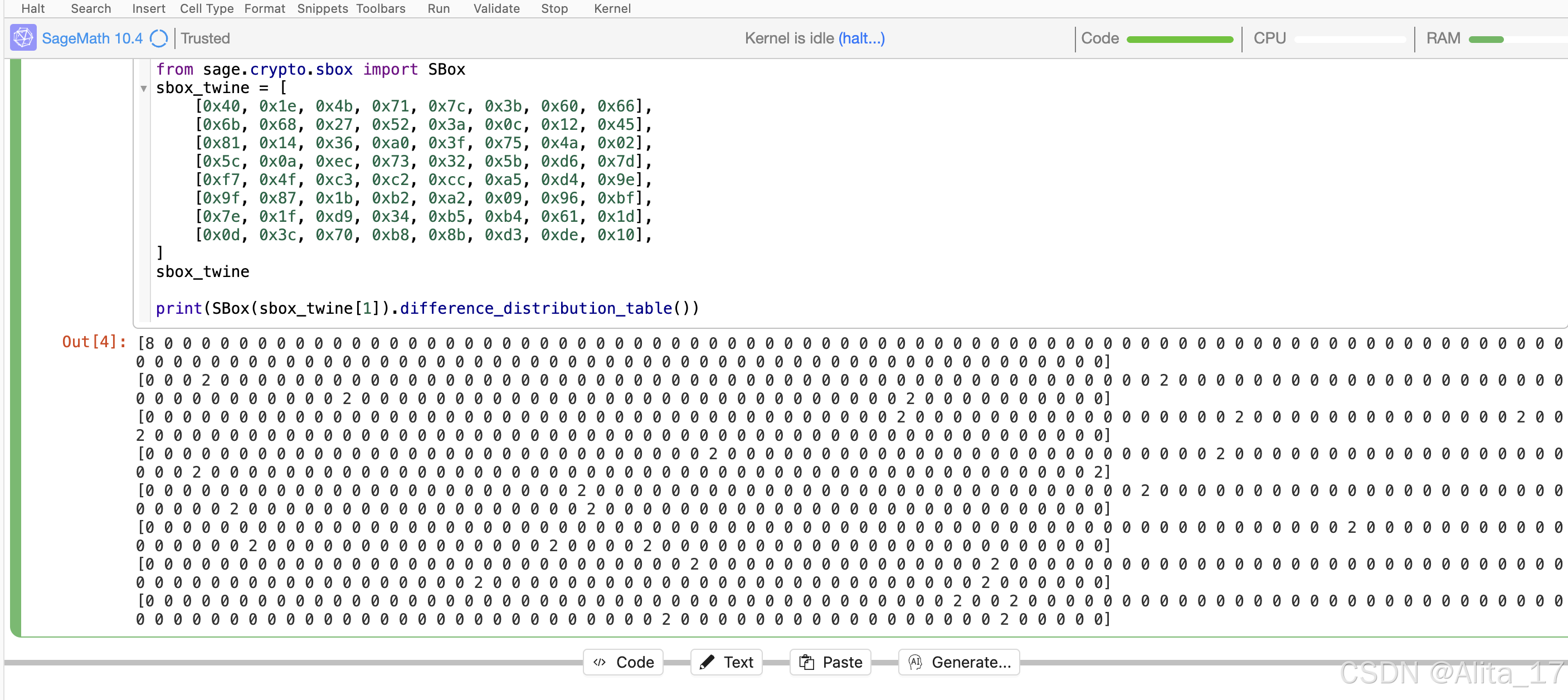1568x700 pixels.
Task: Click the SageMath kernel logo icon
Action: [23, 38]
